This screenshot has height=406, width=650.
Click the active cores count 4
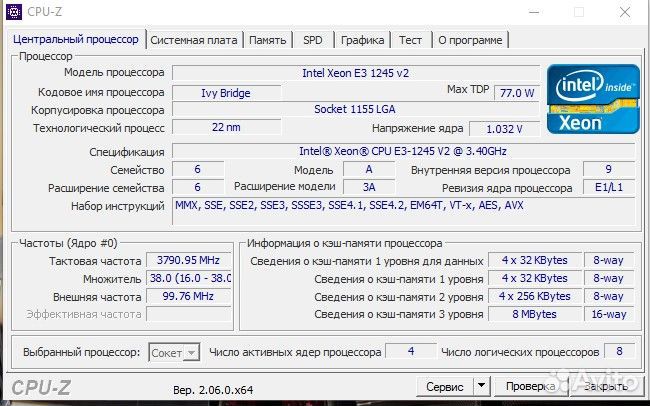coord(411,351)
